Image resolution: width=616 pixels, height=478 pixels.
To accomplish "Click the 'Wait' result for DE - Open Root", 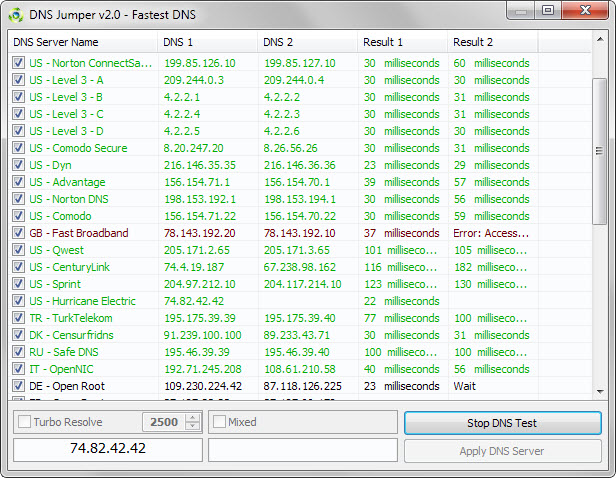I will click(x=464, y=386).
